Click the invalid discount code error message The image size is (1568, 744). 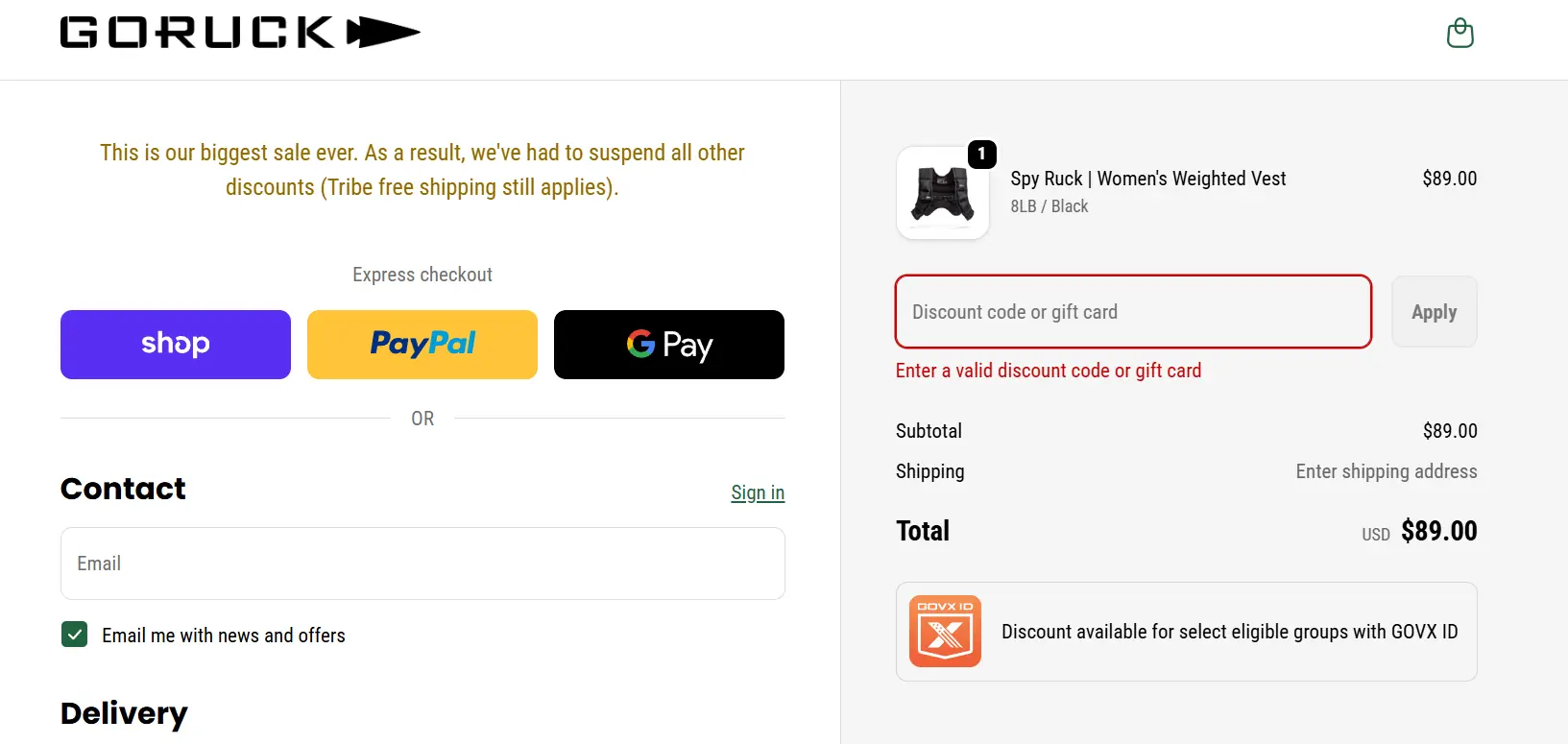(1048, 371)
